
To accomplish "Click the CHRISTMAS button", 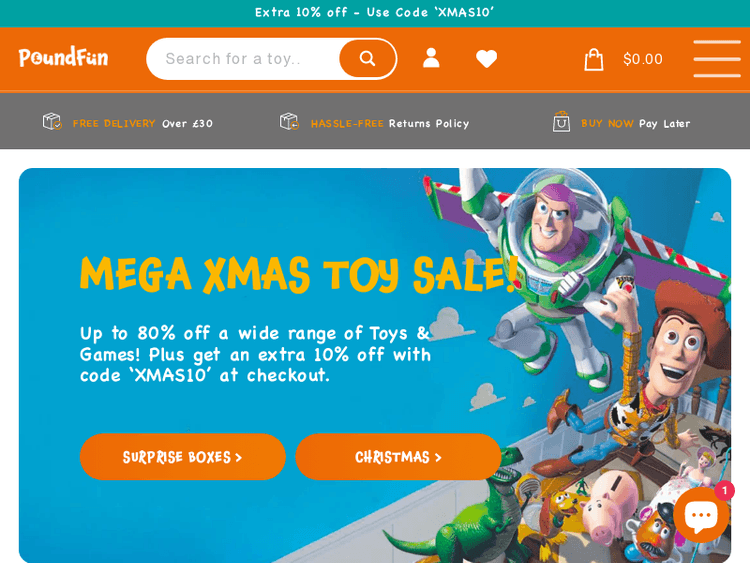I will point(398,457).
